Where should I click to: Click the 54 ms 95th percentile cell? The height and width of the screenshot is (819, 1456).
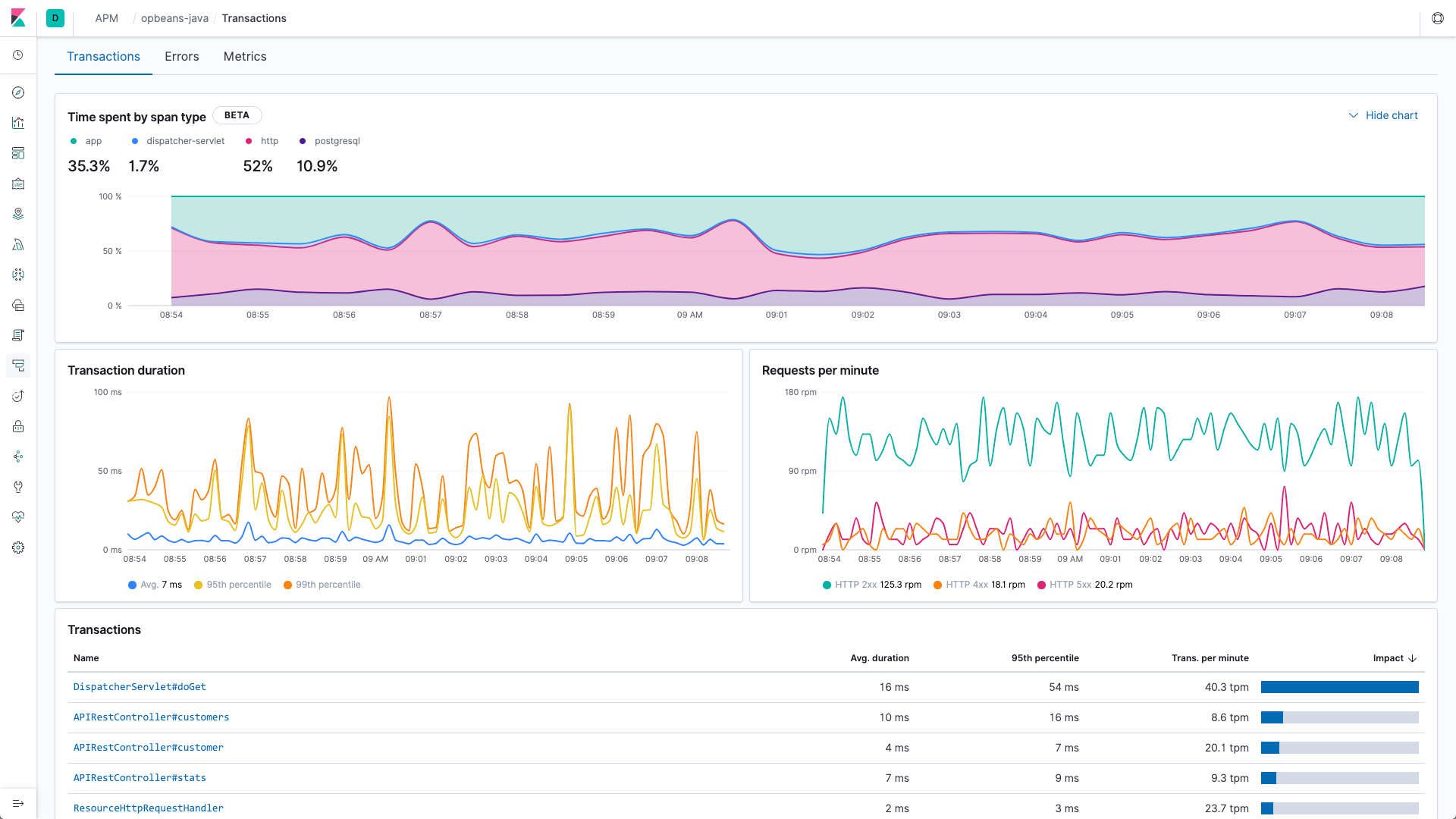click(x=1064, y=687)
